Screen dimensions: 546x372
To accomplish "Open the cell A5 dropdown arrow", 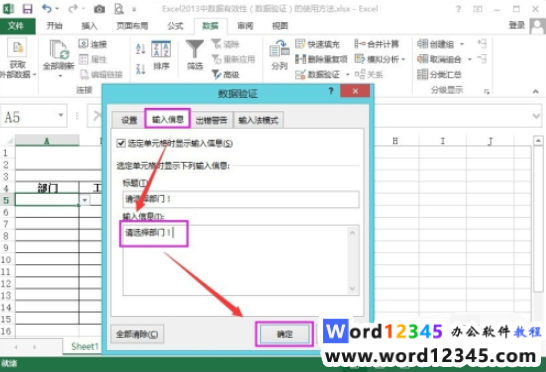I will click(85, 200).
